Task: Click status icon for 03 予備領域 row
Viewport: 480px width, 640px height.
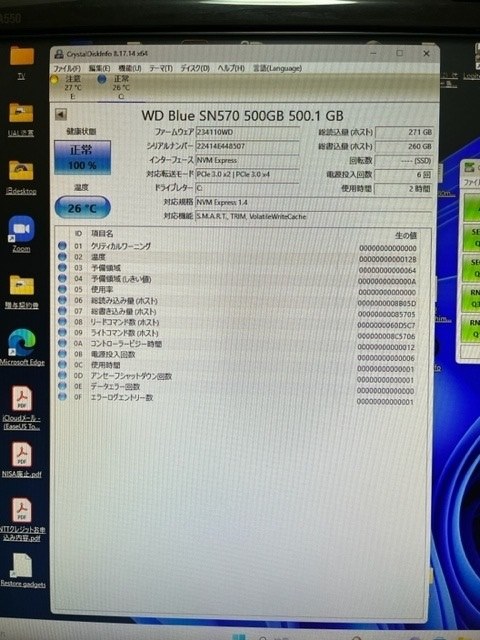Action: point(62,267)
